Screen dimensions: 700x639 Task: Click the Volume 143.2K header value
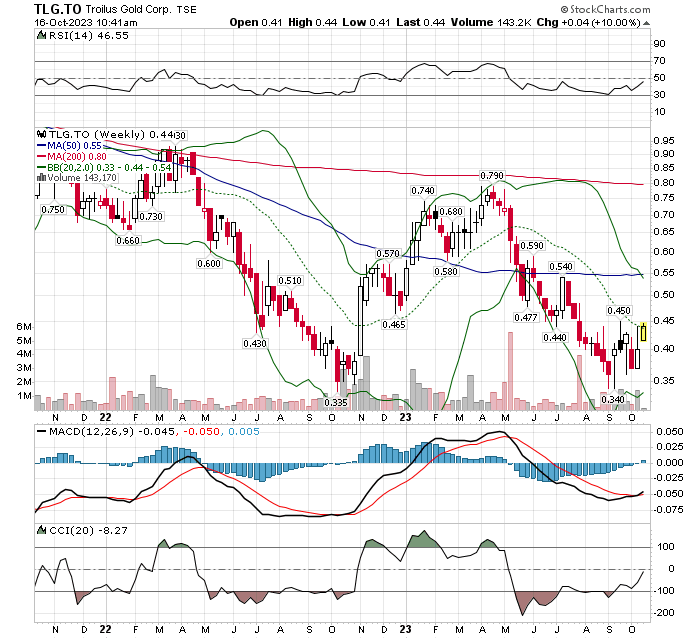click(491, 22)
